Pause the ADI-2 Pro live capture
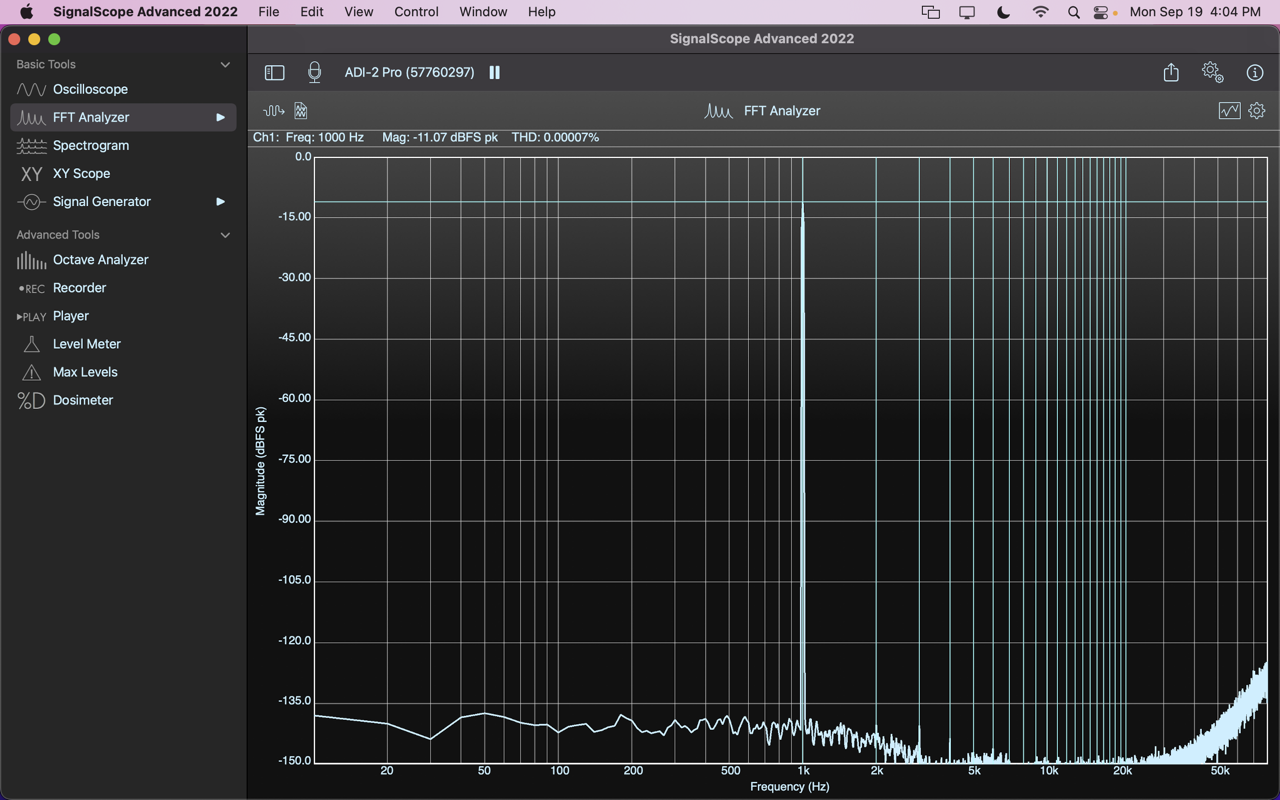This screenshot has height=800, width=1280. 494,72
